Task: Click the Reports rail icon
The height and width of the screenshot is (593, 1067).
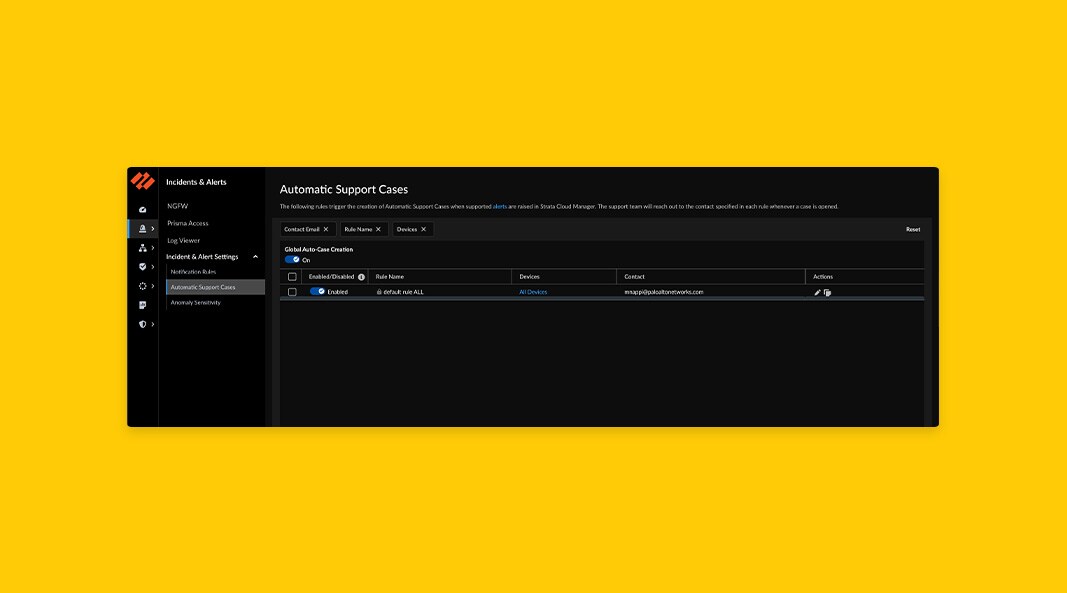Action: coord(143,304)
